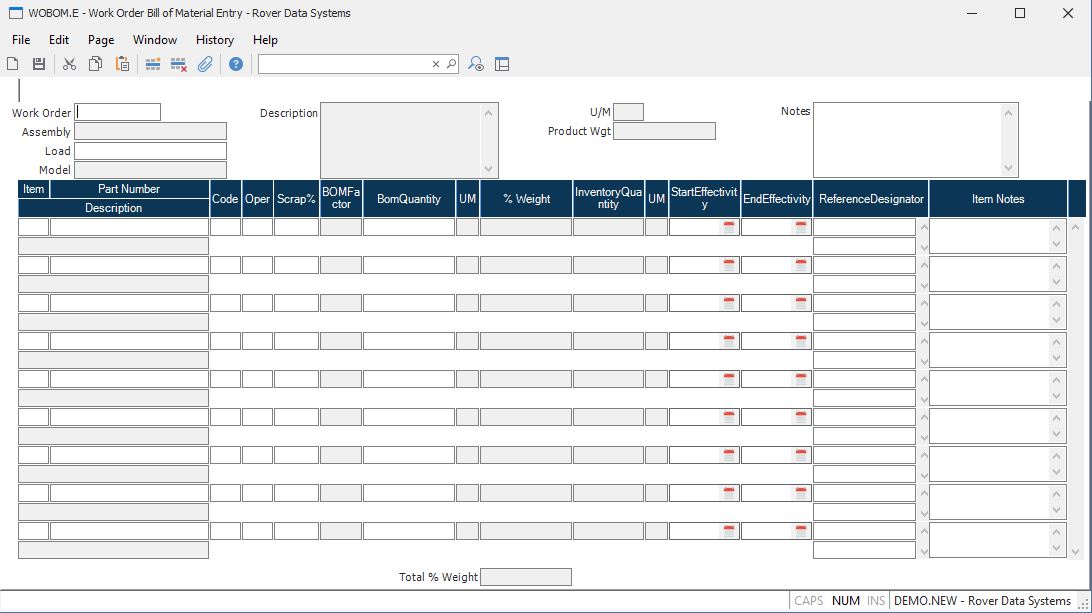
Task: Click the search magnifier in the toolbar box
Action: click(x=451, y=64)
